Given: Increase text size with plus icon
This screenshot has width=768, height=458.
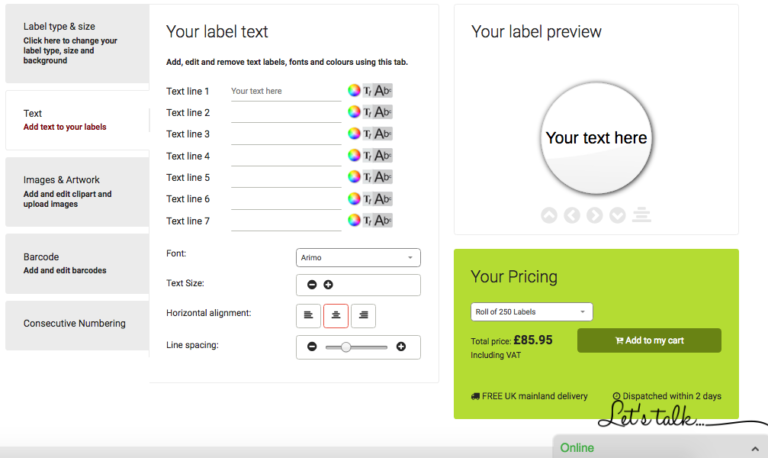Looking at the screenshot, I should [x=328, y=285].
